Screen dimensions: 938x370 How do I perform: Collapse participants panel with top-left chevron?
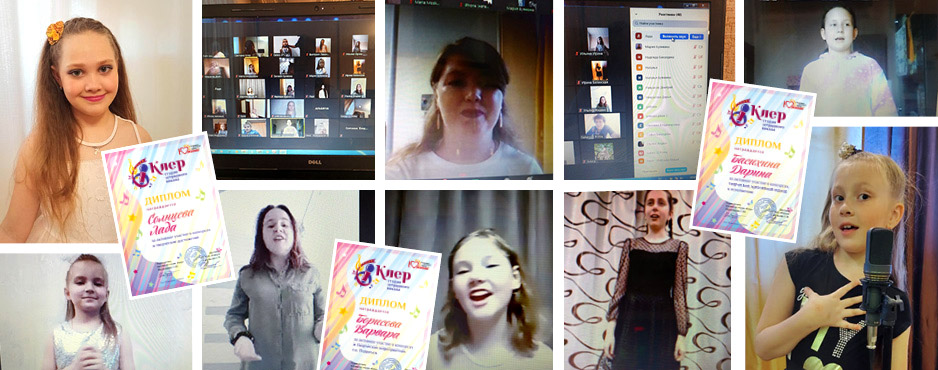coord(636,14)
